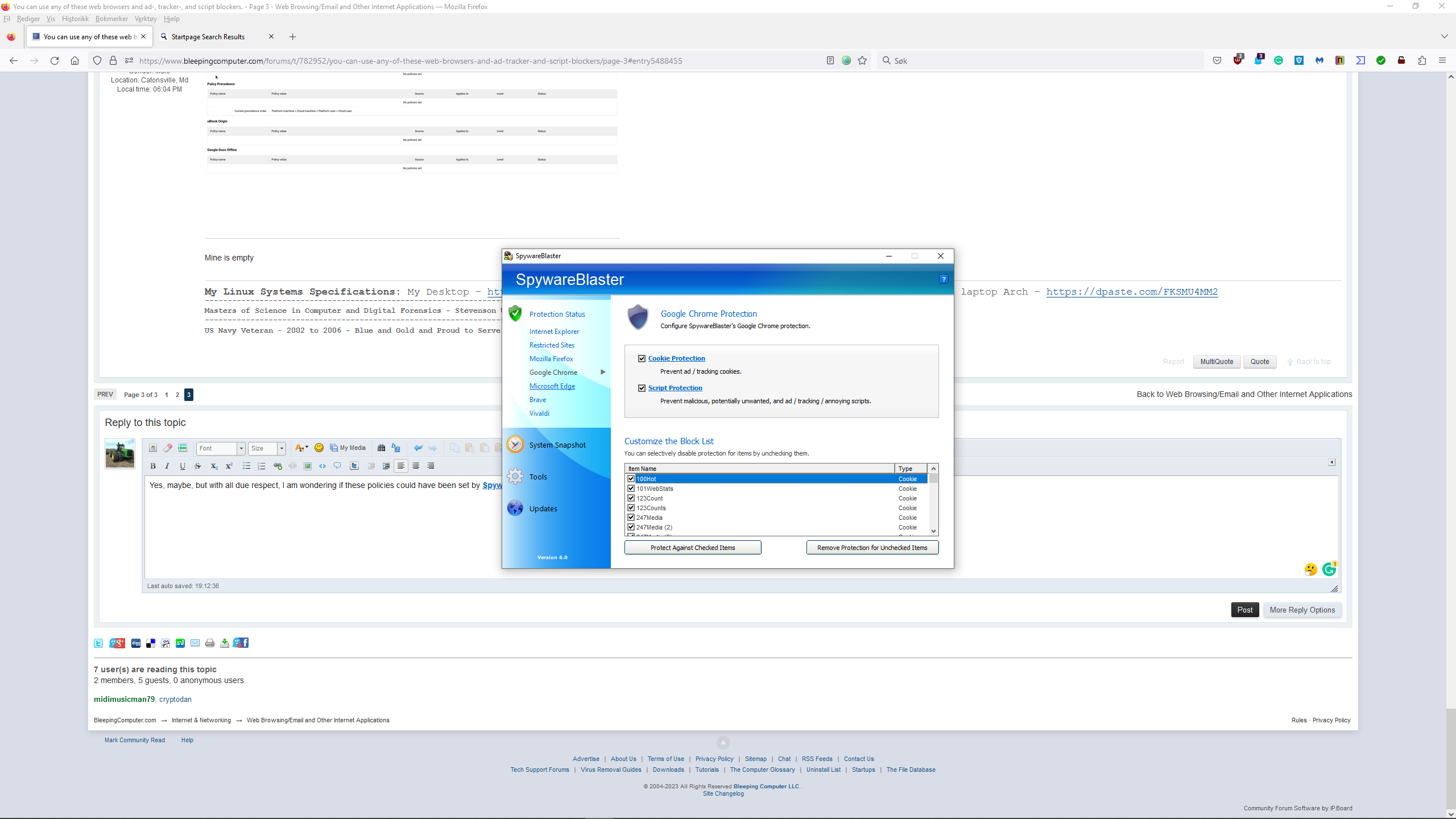Open the Verktøy menu in Firefox
The height and width of the screenshot is (819, 1456).
[x=145, y=19]
